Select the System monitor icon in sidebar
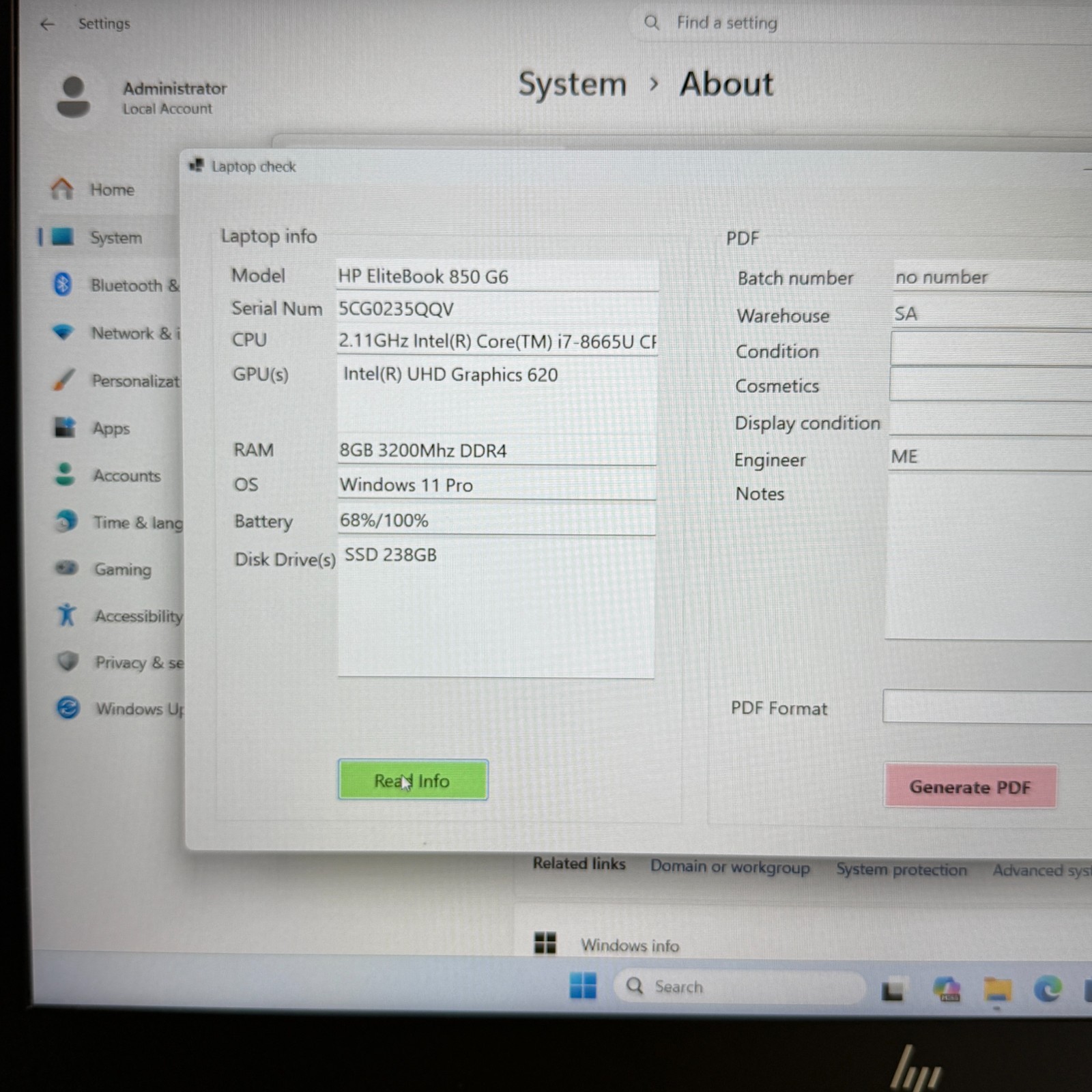This screenshot has width=1092, height=1092. coord(63,237)
